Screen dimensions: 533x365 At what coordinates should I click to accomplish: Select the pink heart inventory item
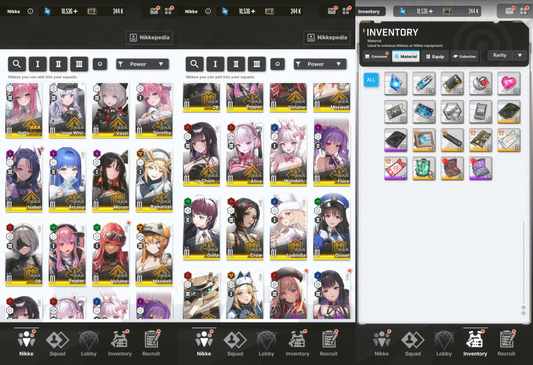tap(509, 83)
